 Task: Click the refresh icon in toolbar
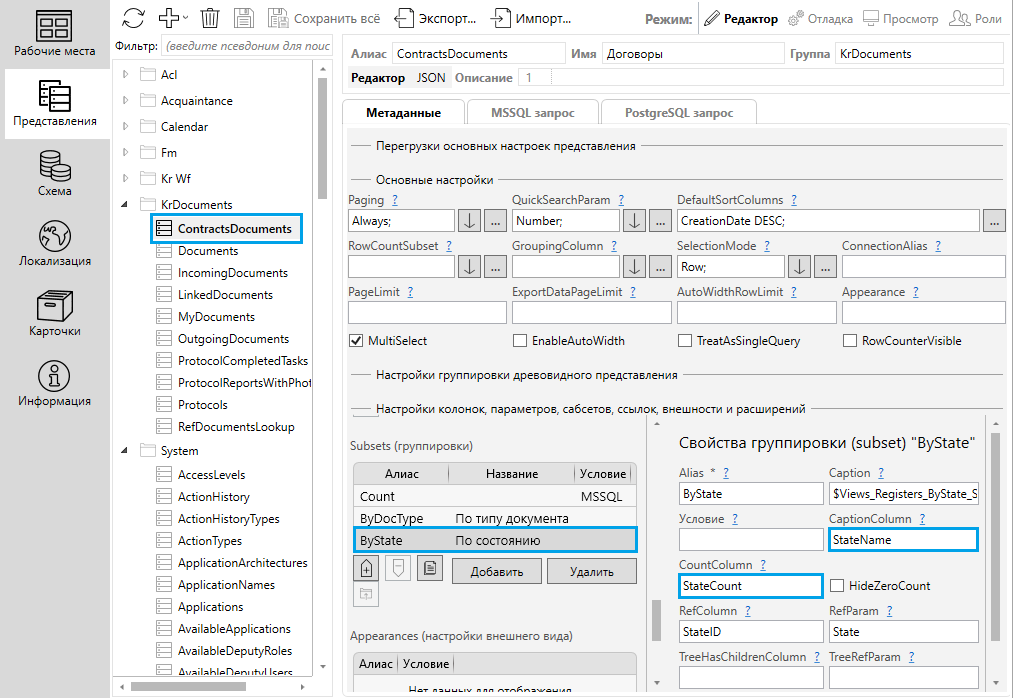pos(133,18)
